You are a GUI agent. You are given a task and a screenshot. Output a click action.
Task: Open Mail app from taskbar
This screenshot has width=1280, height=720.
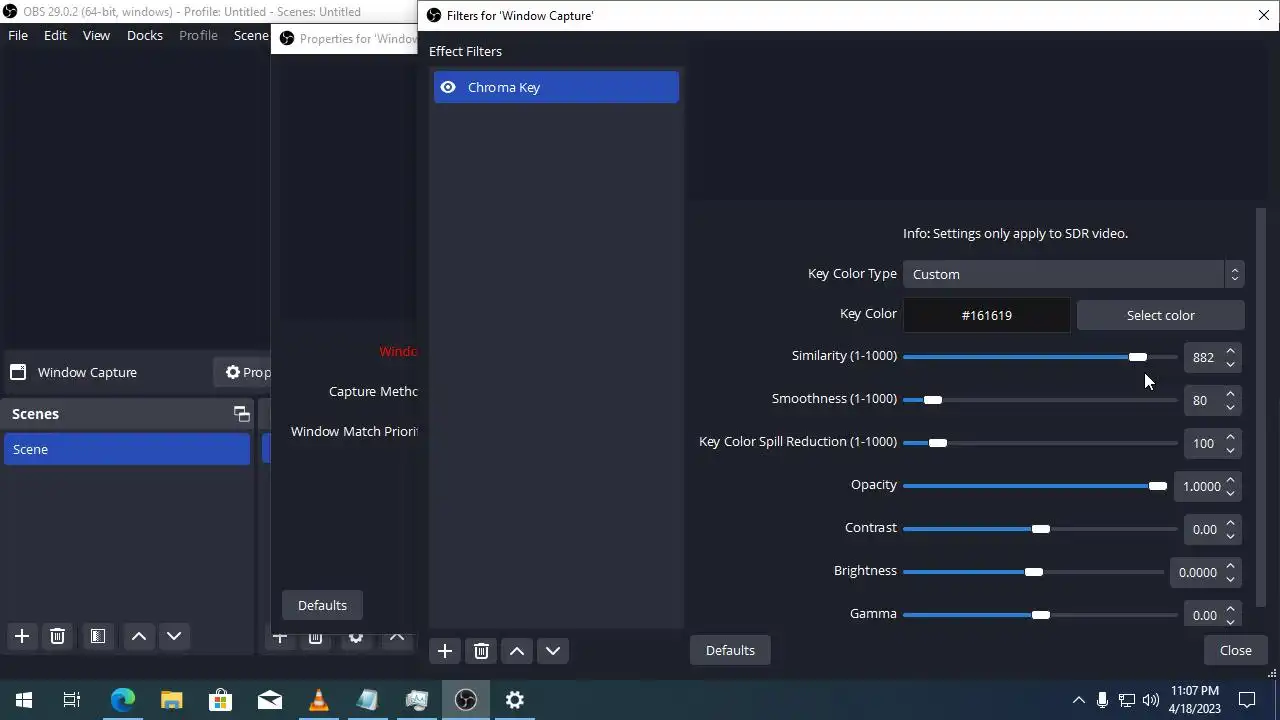click(269, 700)
